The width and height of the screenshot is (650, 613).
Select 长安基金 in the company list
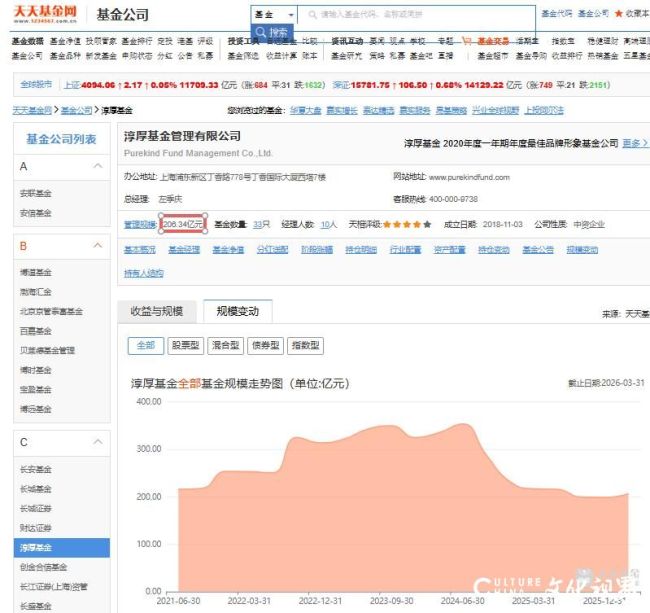36,469
